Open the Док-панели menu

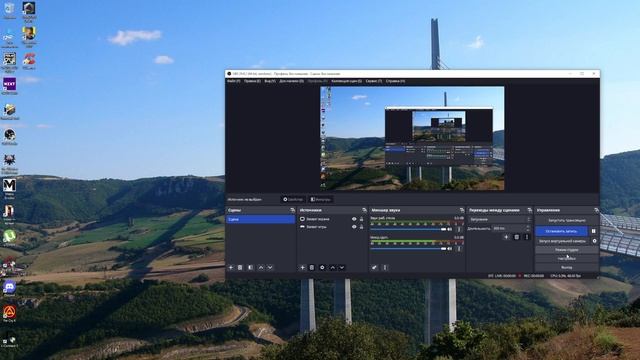(291, 81)
